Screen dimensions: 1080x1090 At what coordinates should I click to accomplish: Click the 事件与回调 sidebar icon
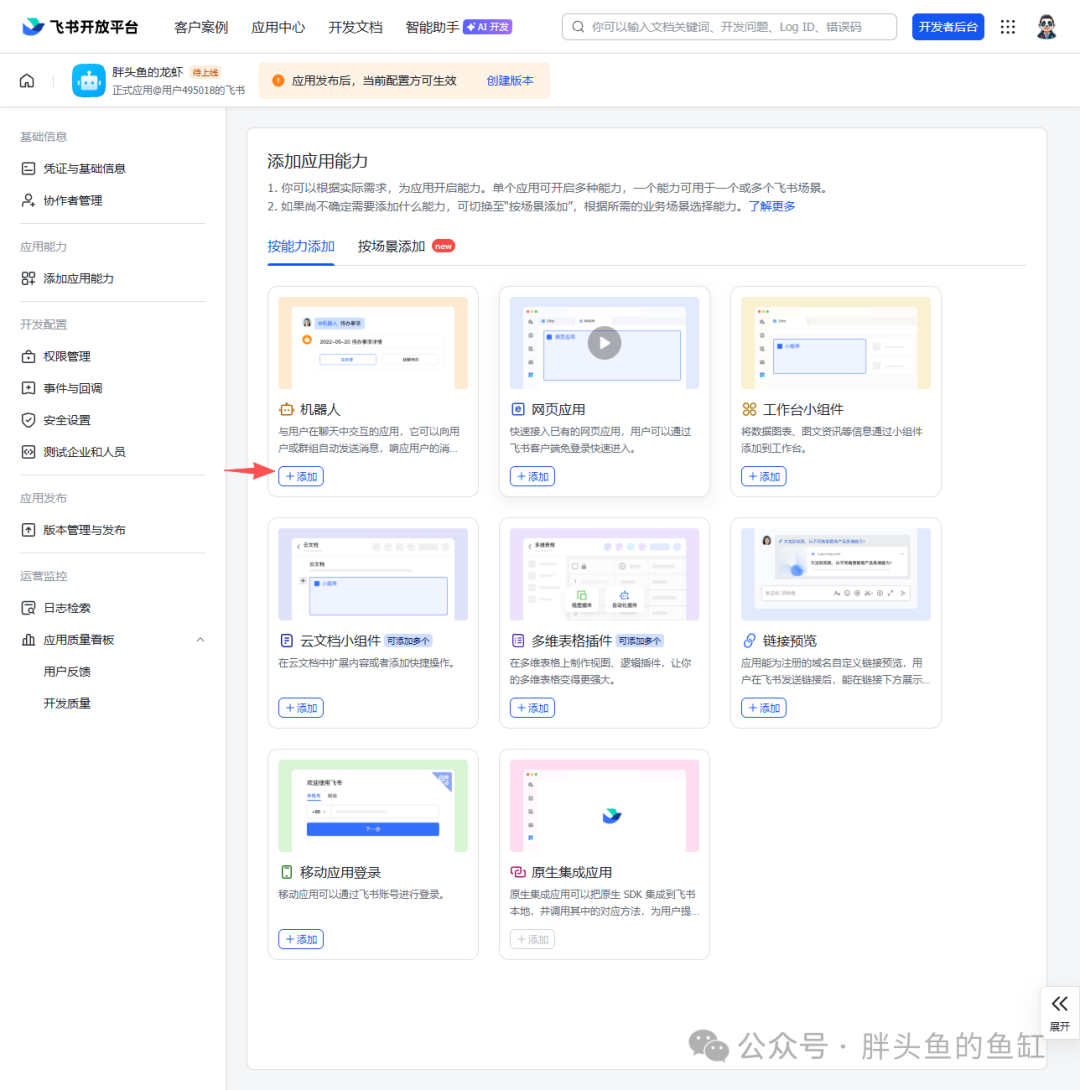pyautogui.click(x=28, y=388)
